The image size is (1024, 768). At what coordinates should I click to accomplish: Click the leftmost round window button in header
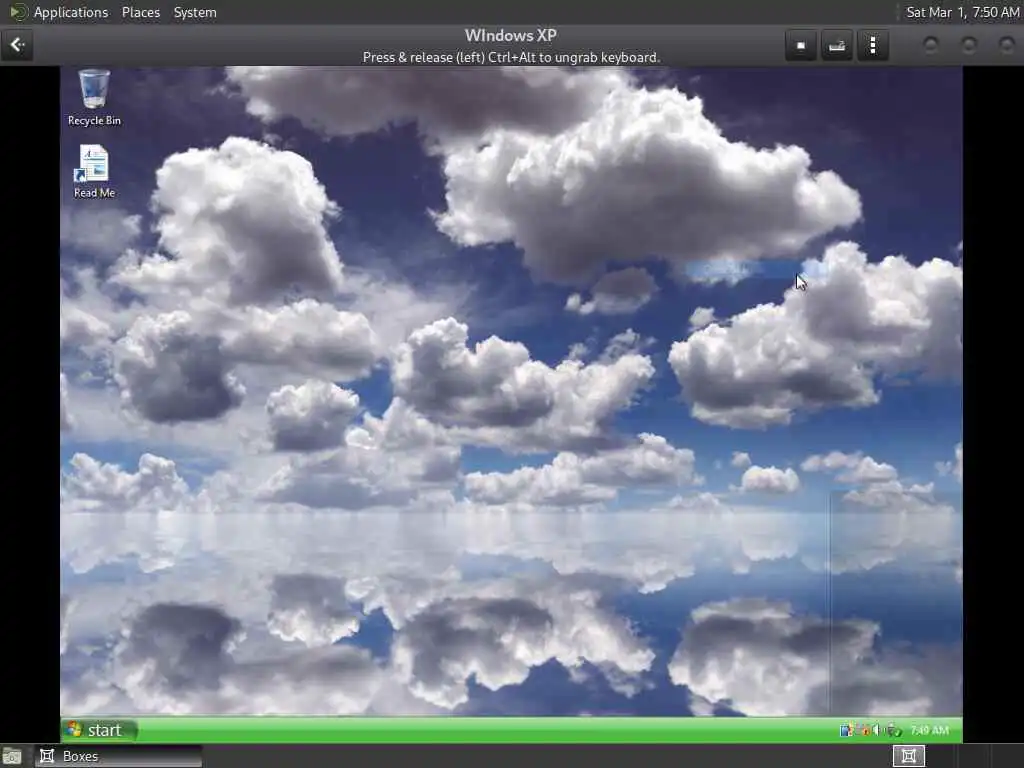coord(931,45)
